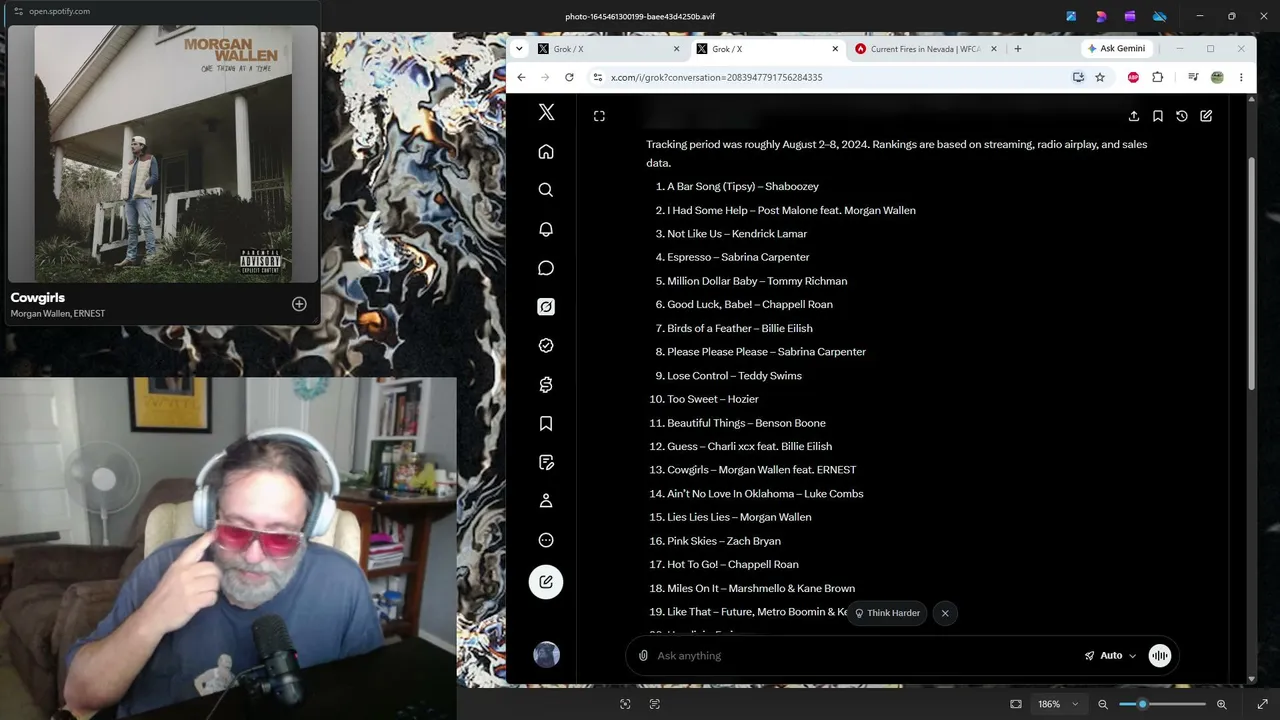Go back in Chrome
This screenshot has width=1280, height=720.
click(x=521, y=77)
